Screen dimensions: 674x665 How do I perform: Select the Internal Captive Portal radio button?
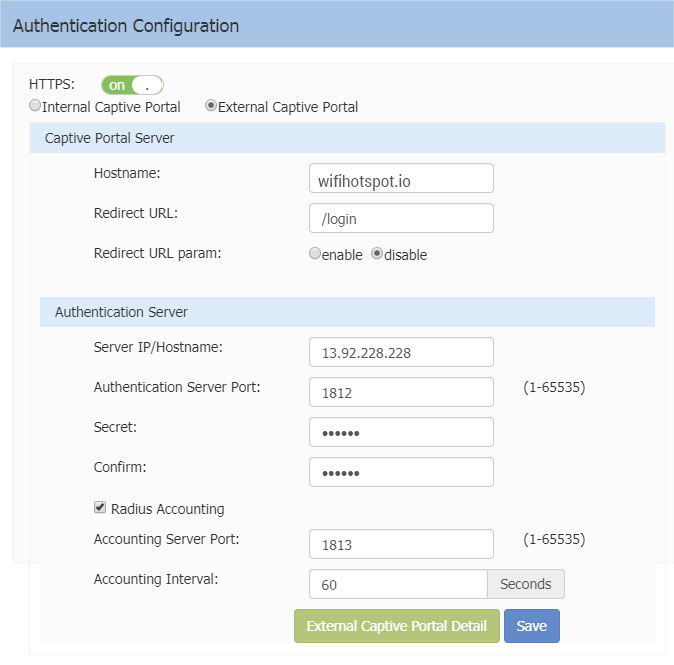click(x=35, y=106)
